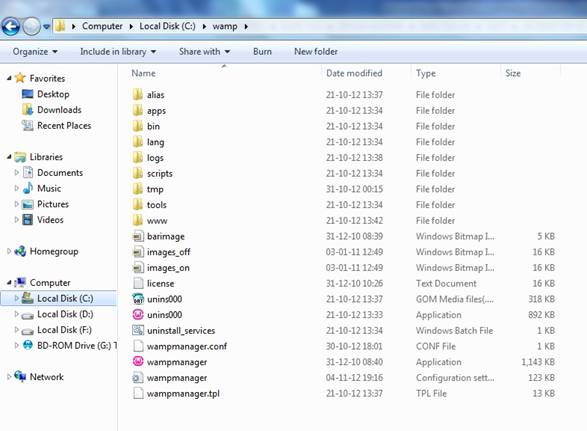Click the Pictures library icon
The image size is (587, 431).
(28, 204)
